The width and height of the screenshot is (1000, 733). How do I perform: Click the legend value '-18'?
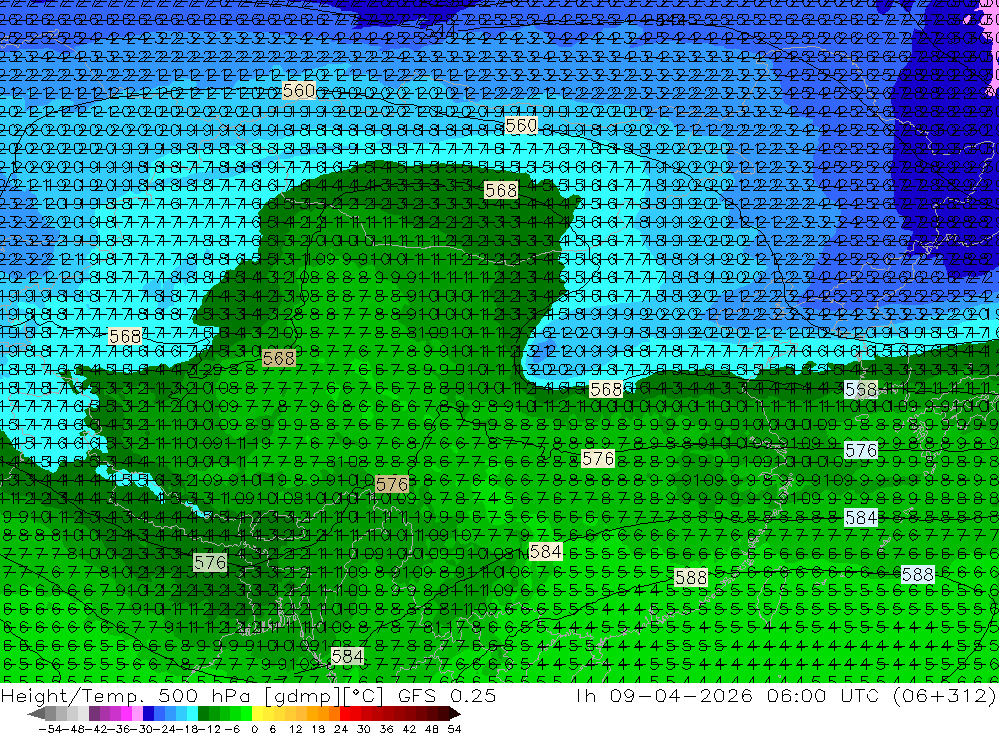(x=187, y=729)
